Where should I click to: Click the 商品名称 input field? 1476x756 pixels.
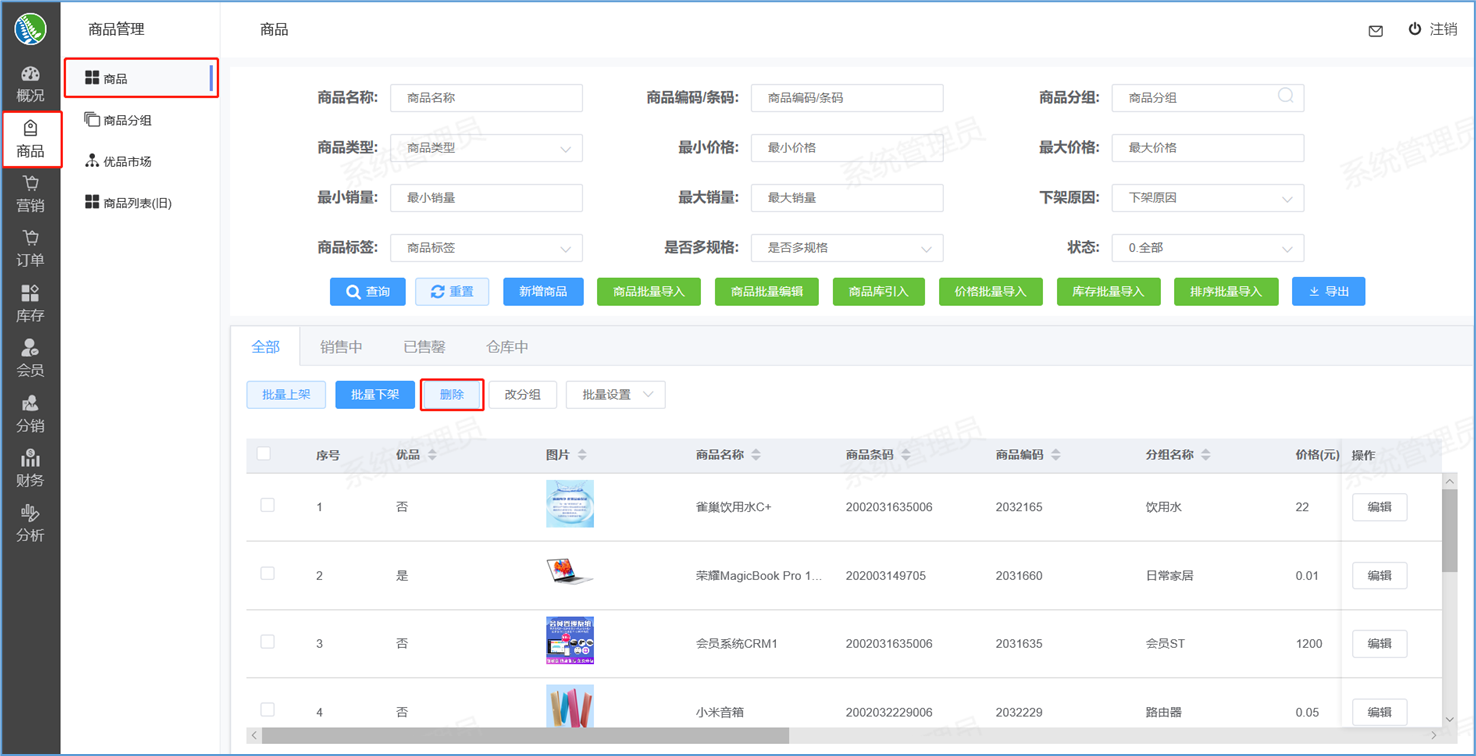tap(486, 98)
